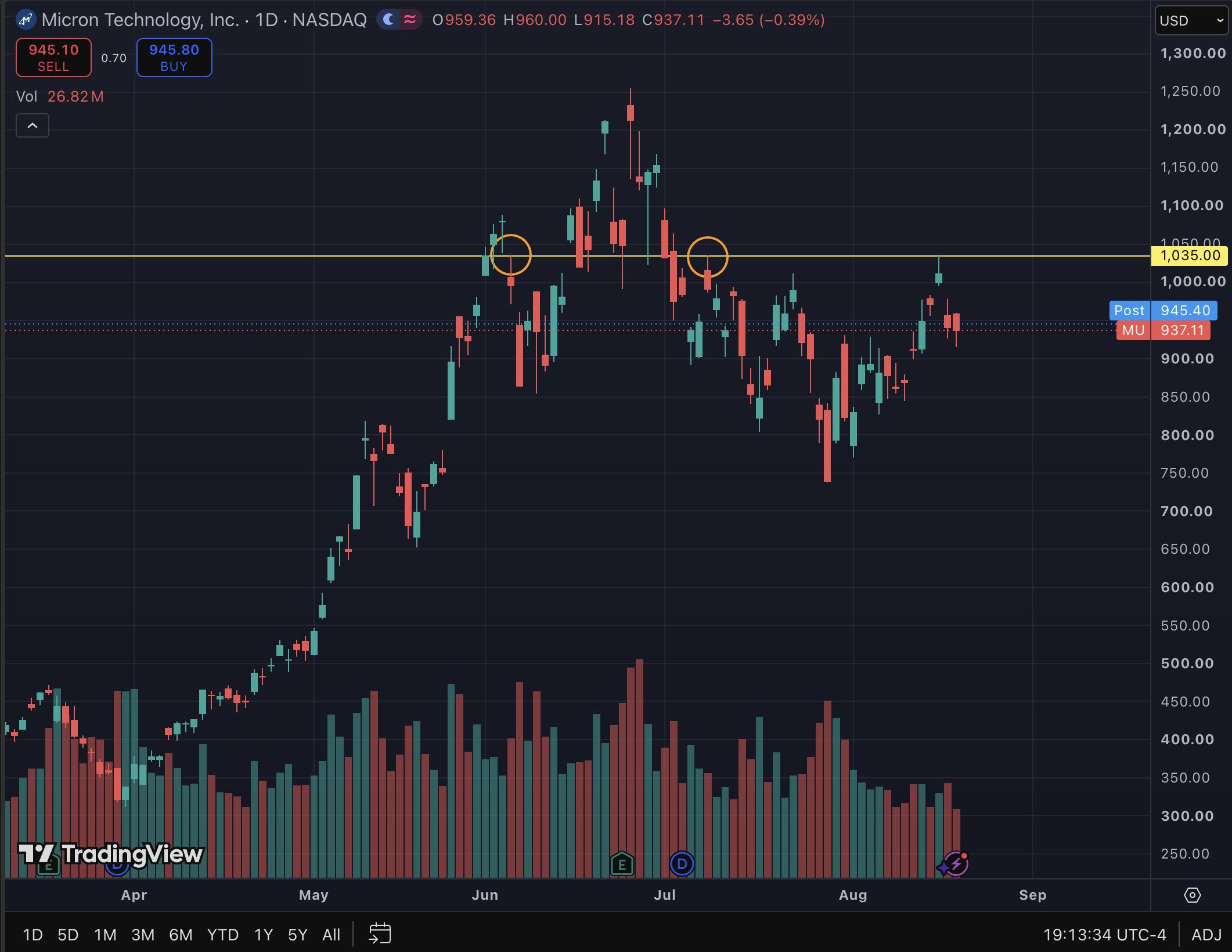
Task: Select the 1D date range
Action: (33, 935)
